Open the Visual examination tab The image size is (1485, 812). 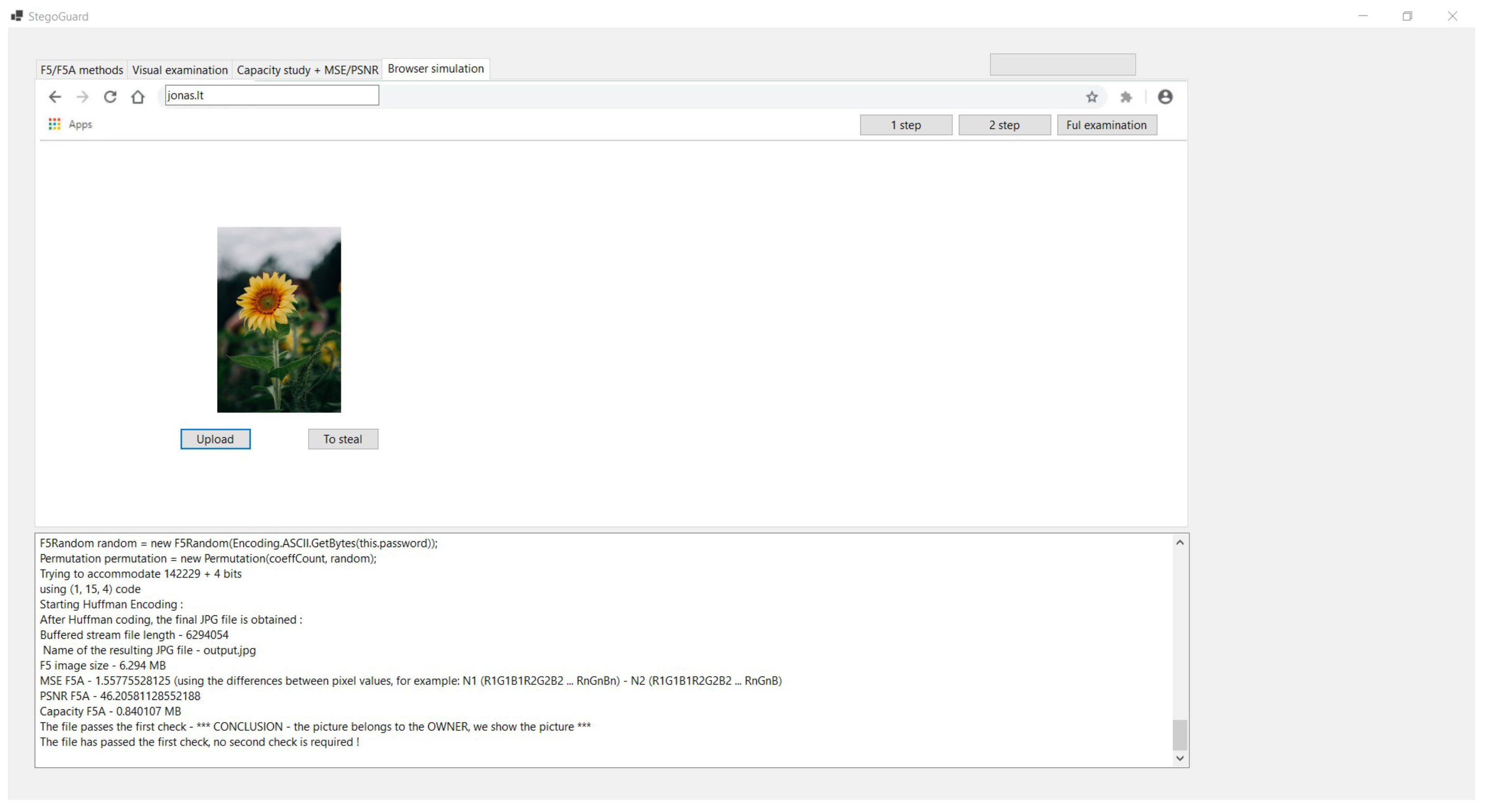click(180, 70)
